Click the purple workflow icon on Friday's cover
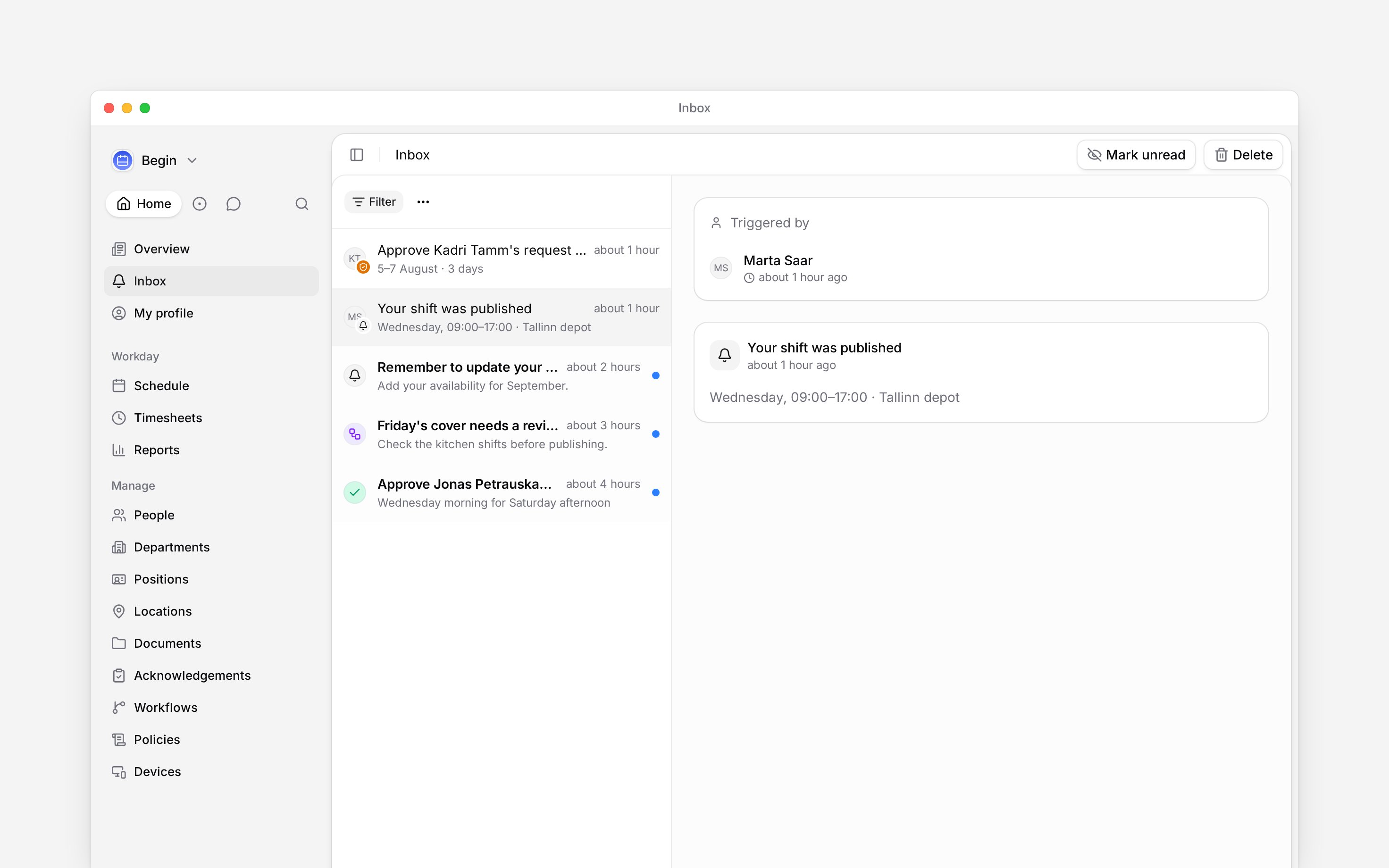Screen dimensions: 1389x868 tap(355, 434)
